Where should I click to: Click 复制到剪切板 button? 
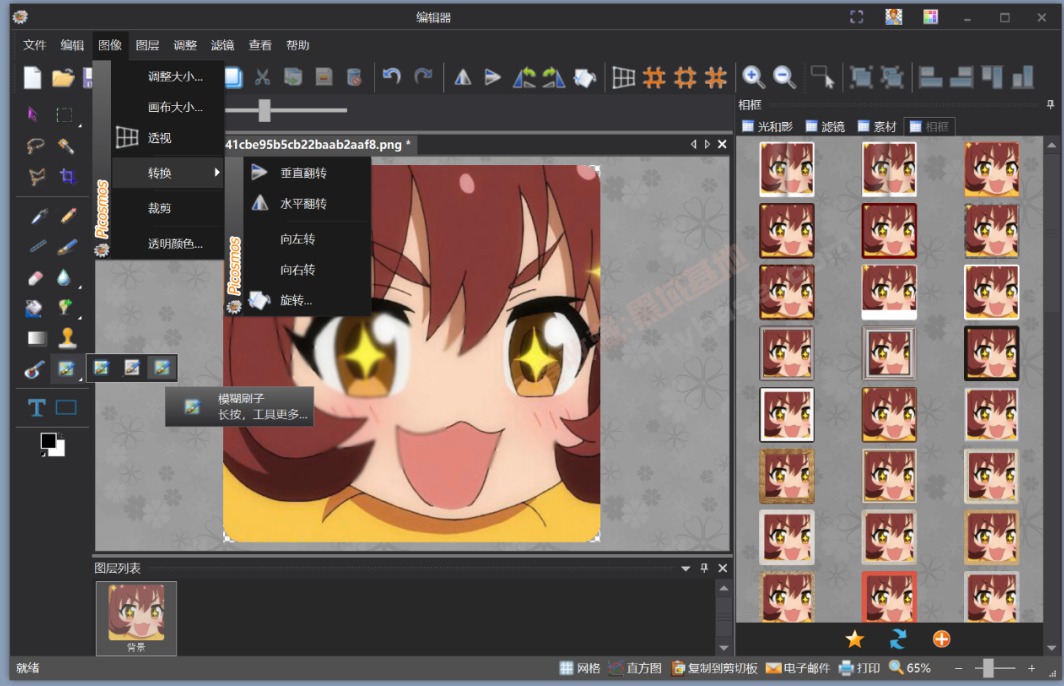pos(714,668)
